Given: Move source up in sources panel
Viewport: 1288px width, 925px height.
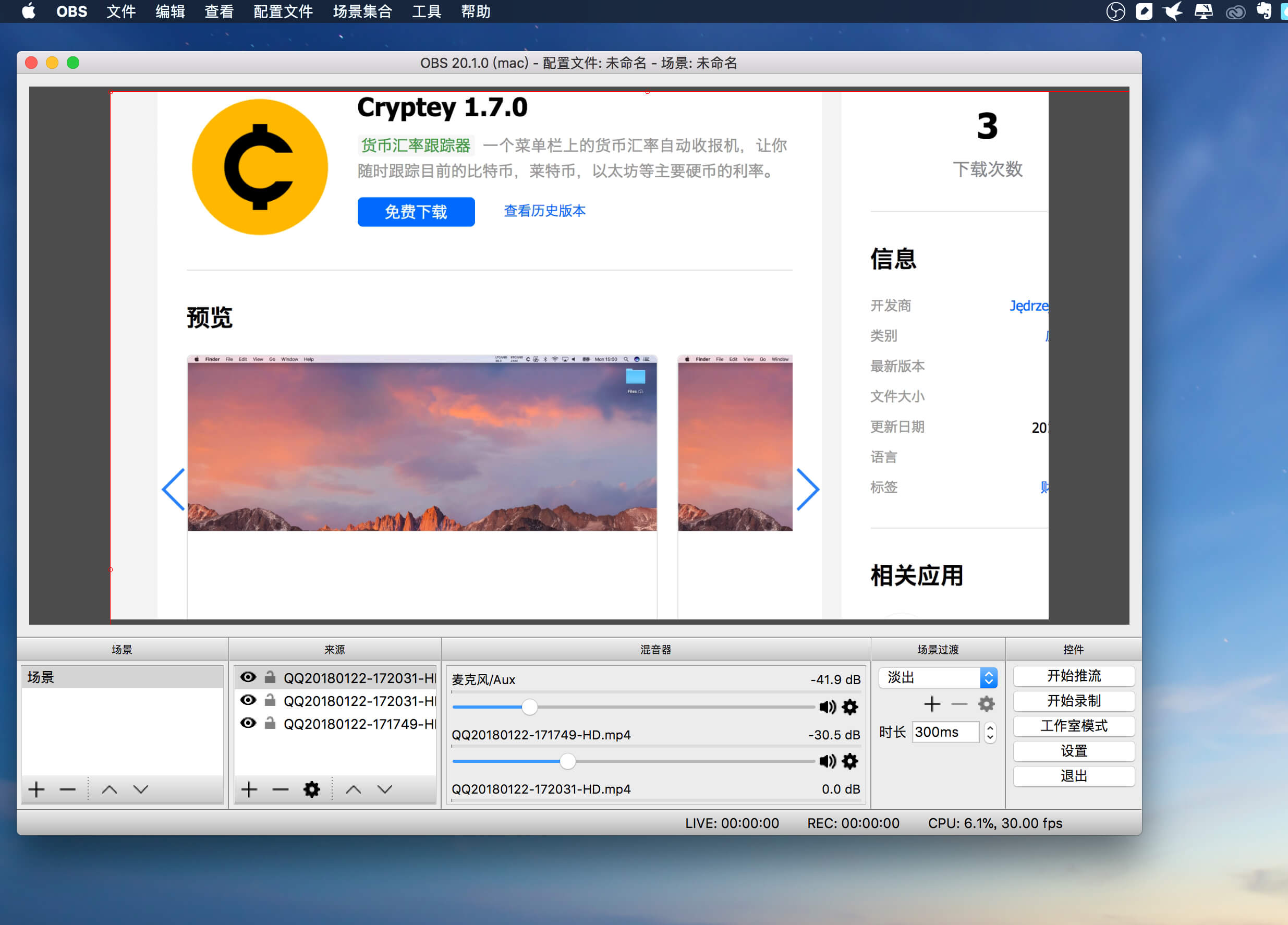Looking at the screenshot, I should [x=353, y=789].
